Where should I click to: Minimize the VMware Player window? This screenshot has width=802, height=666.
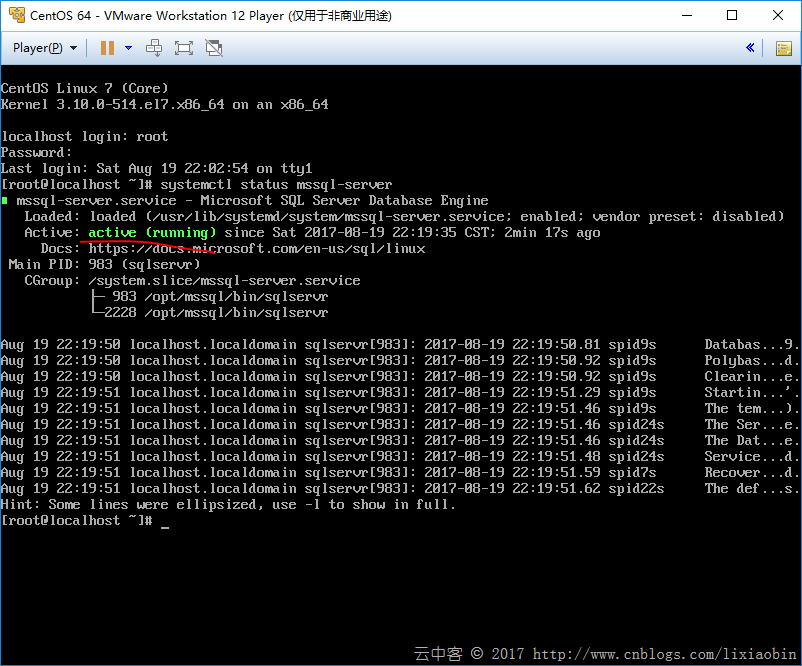click(x=687, y=15)
